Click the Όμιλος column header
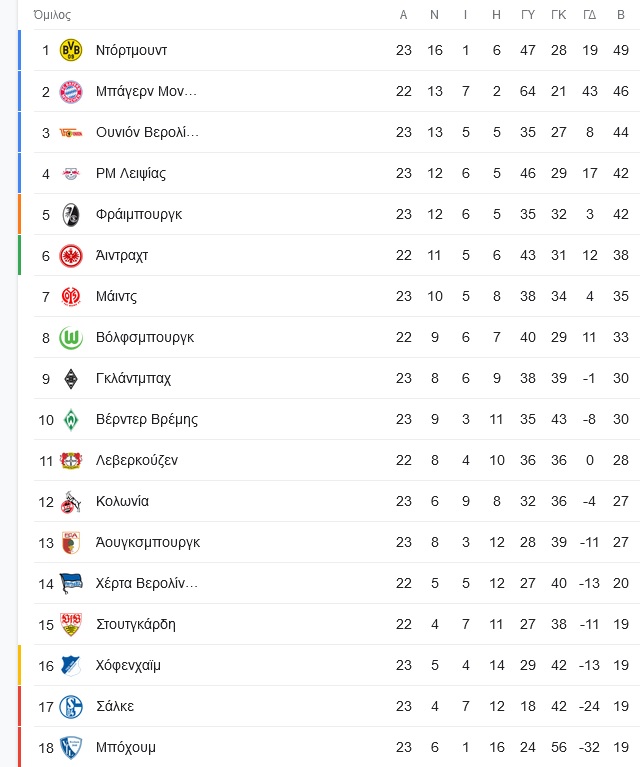The width and height of the screenshot is (640, 767). point(52,15)
